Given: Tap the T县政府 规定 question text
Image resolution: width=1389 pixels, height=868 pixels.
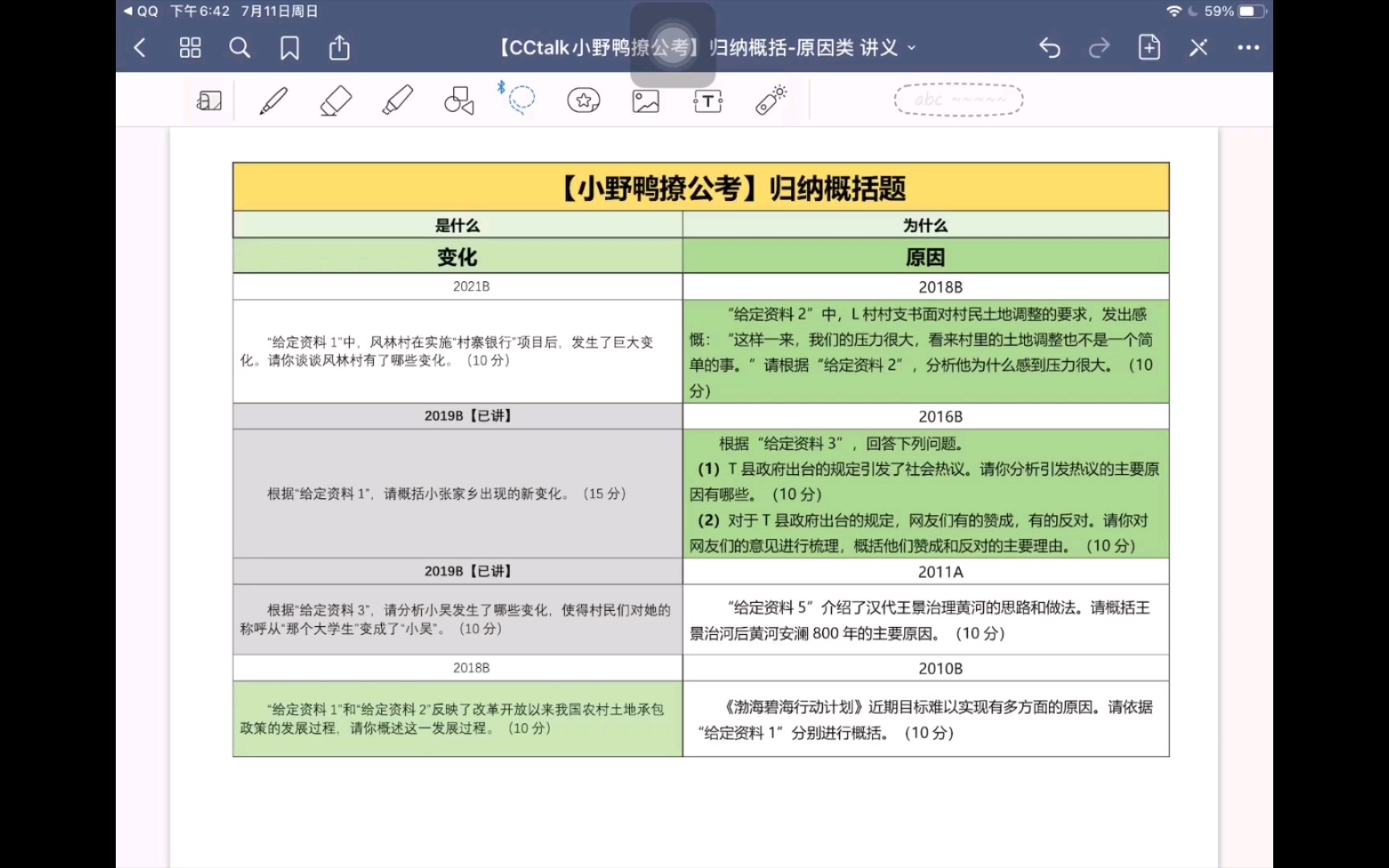Looking at the screenshot, I should pos(924,494).
